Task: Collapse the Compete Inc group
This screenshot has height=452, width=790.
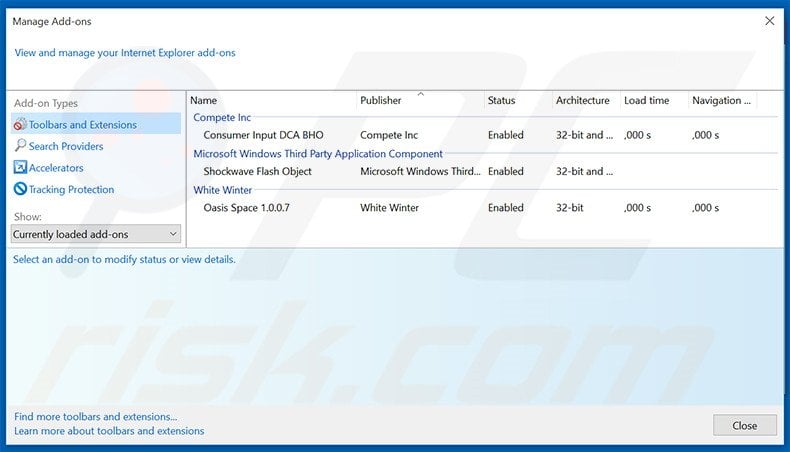Action: coord(222,117)
